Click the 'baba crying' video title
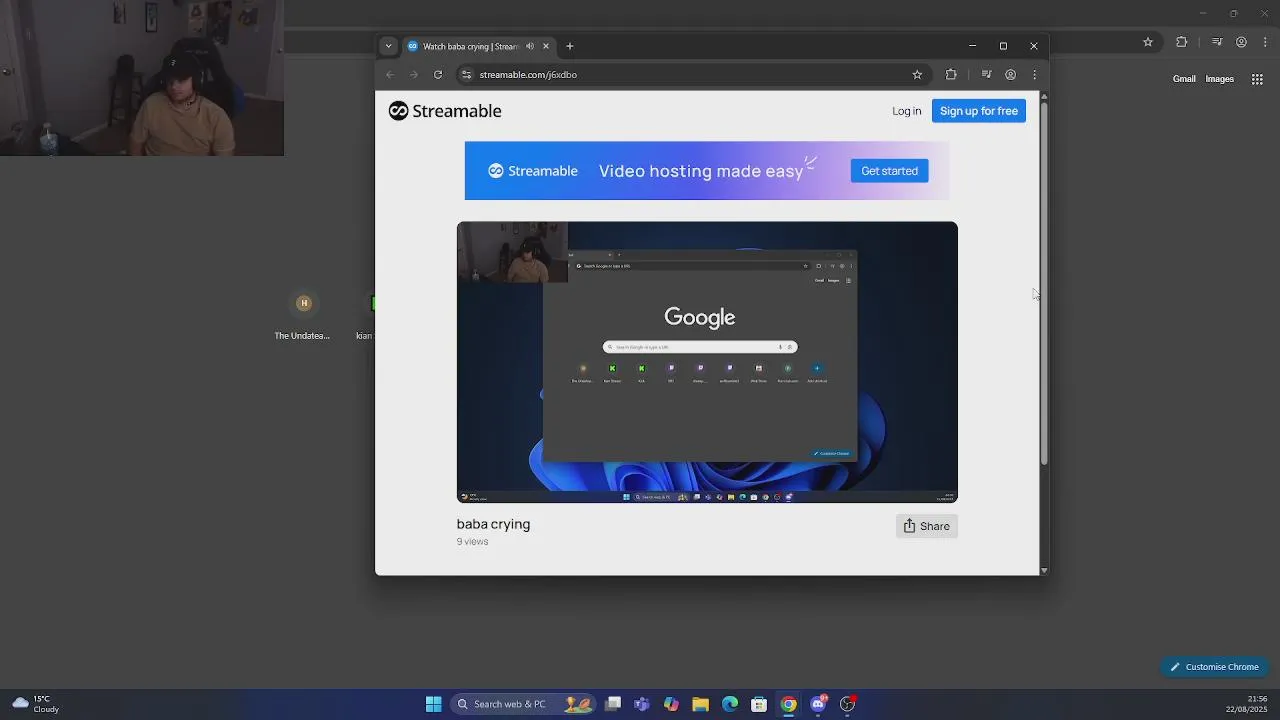 click(x=493, y=524)
